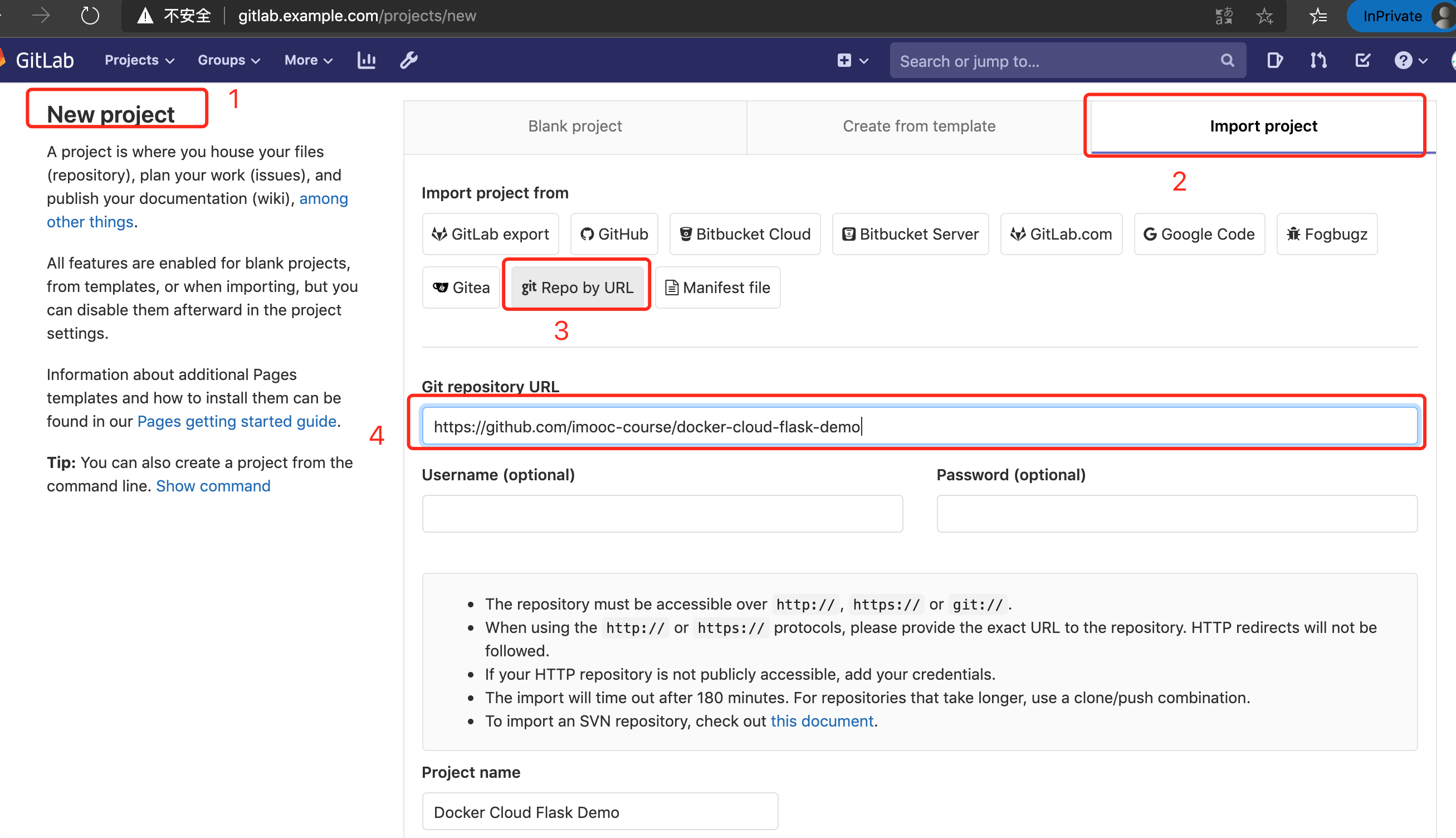The height and width of the screenshot is (838, 1456).
Task: Click the 'New project' heading
Action: click(x=110, y=115)
